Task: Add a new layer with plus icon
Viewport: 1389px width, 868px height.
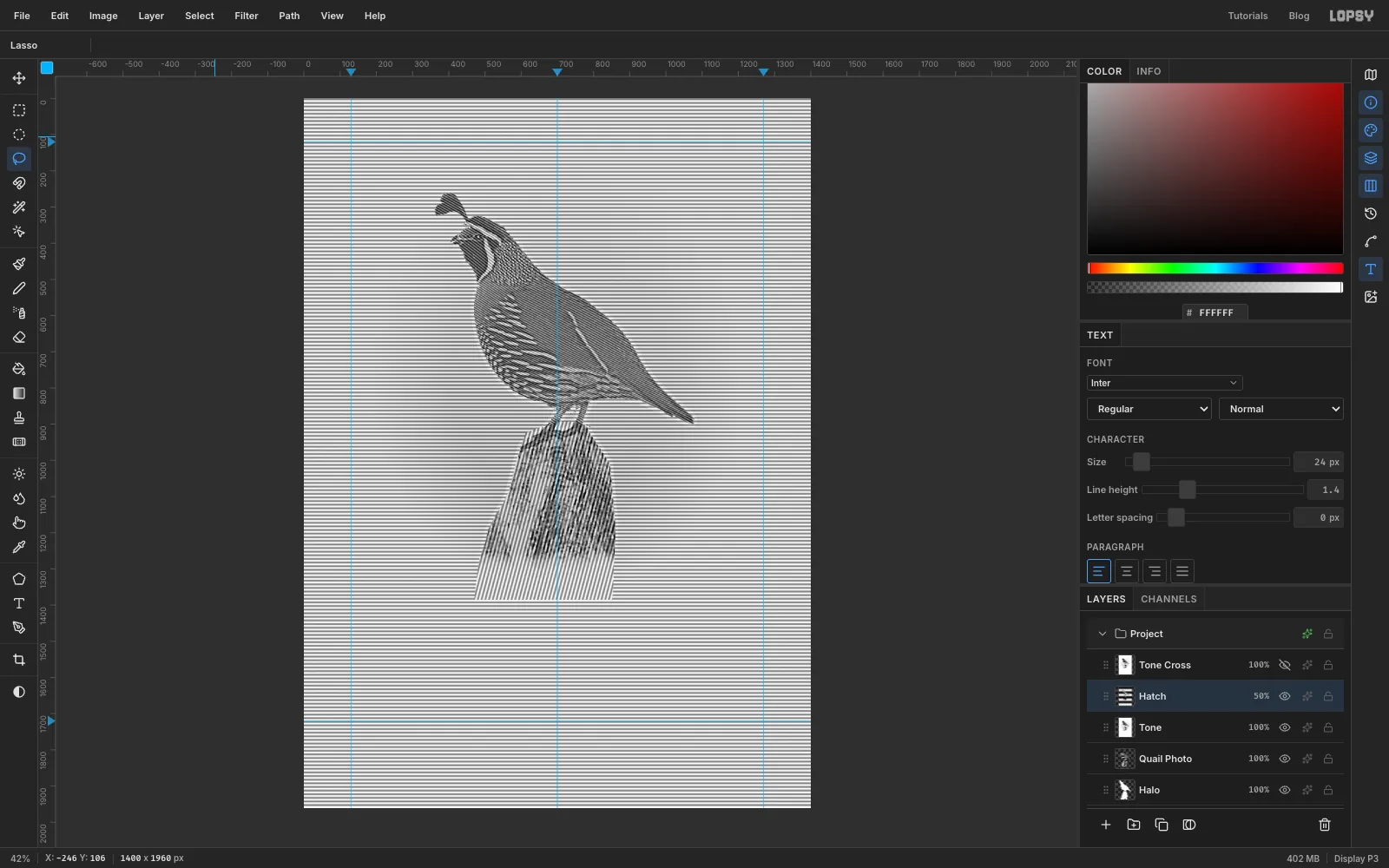Action: point(1106,825)
